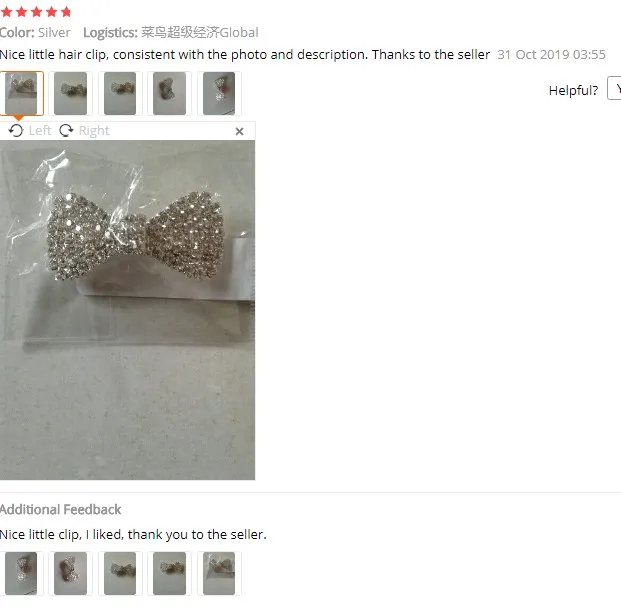Image resolution: width=621 pixels, height=607 pixels.
Task: Show the fourth review photo thumbnail
Action: [x=170, y=93]
